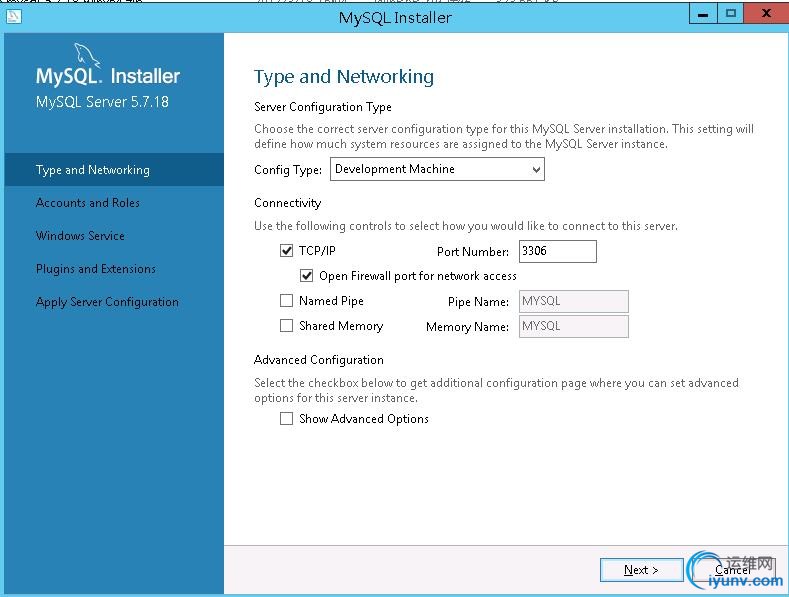The height and width of the screenshot is (597, 789).
Task: Click the 'Port Number:' label
Action: tap(472, 252)
